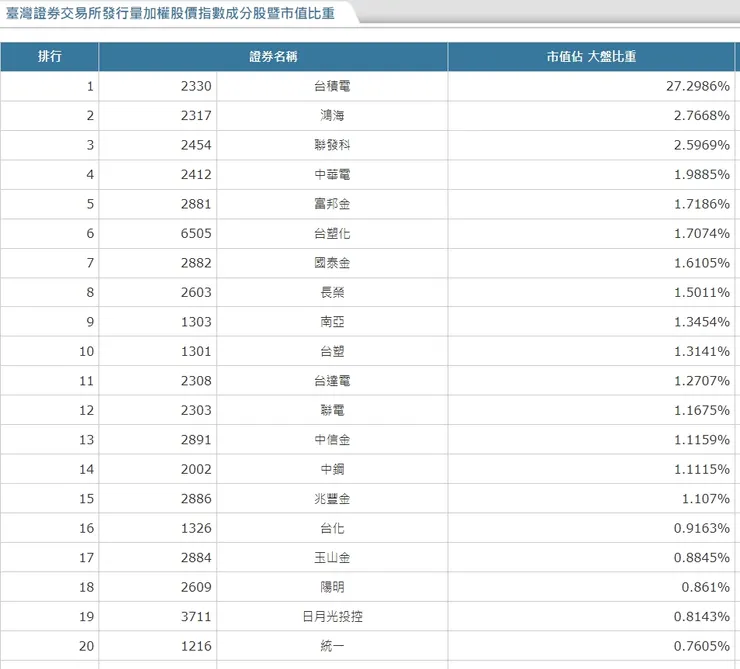
Task: Click weight value 1.7186%
Action: [701, 204]
